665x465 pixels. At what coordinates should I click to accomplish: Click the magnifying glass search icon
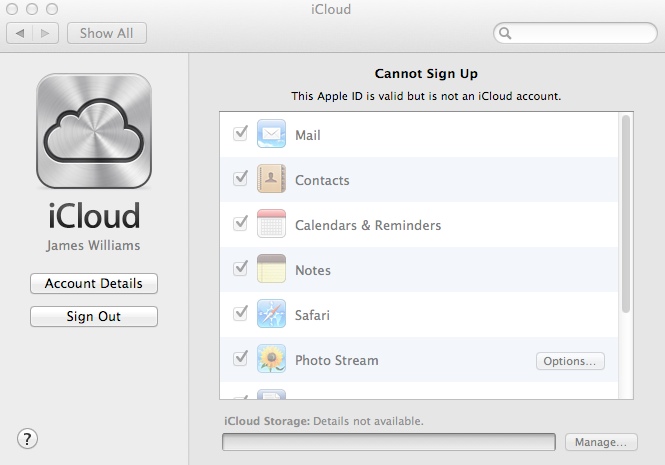click(505, 33)
